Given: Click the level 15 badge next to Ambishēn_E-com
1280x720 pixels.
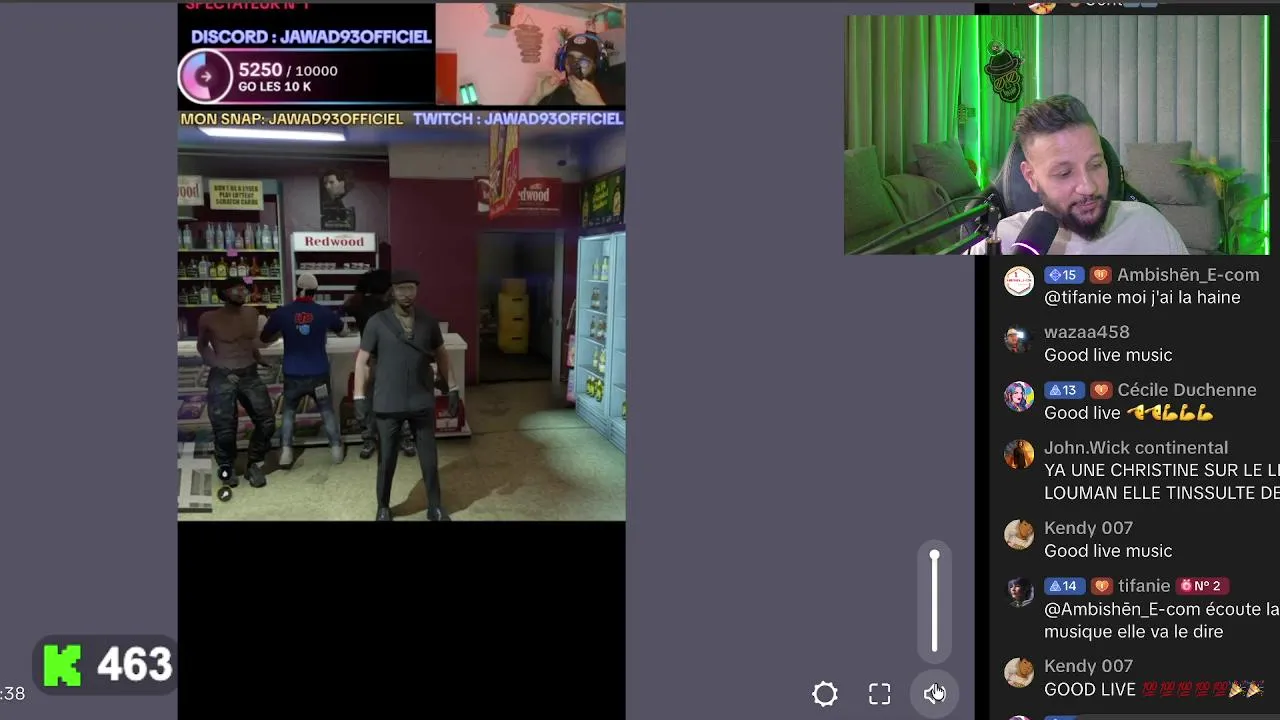Looking at the screenshot, I should pyautogui.click(x=1062, y=275).
